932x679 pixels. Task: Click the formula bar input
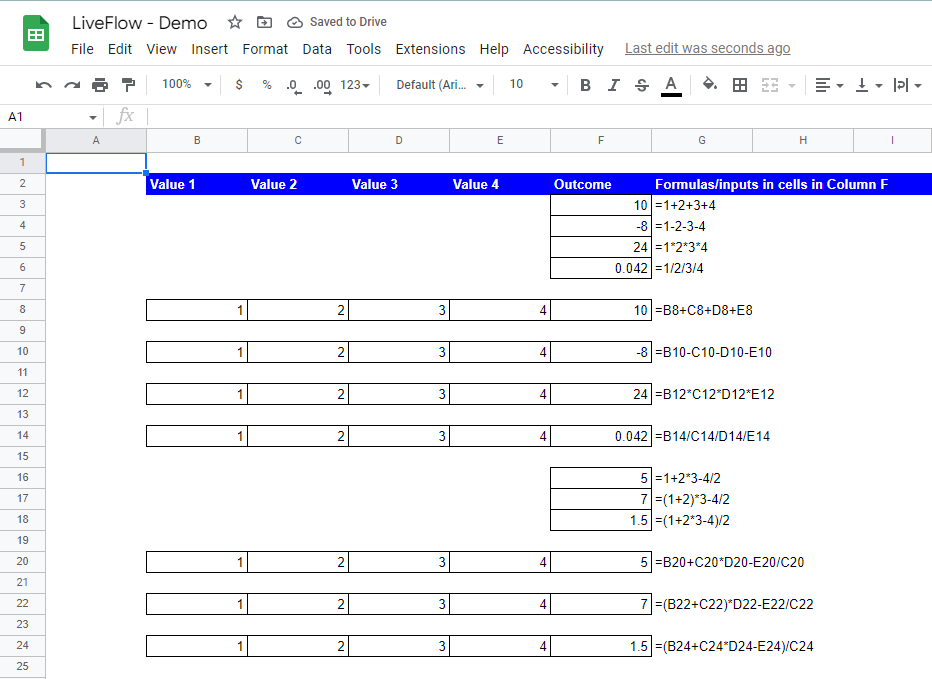click(539, 117)
